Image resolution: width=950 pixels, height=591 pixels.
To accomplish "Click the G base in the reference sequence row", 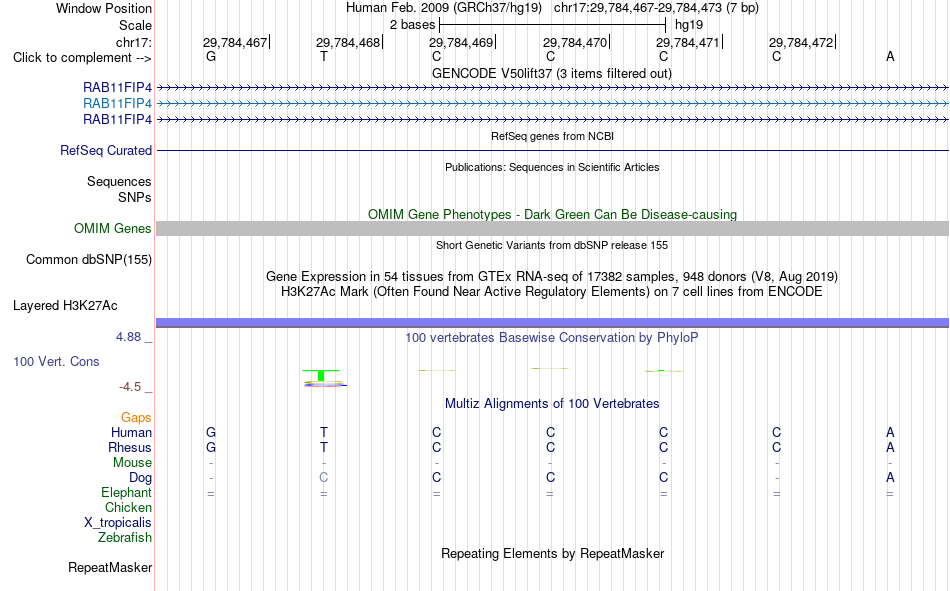I will coord(211,56).
